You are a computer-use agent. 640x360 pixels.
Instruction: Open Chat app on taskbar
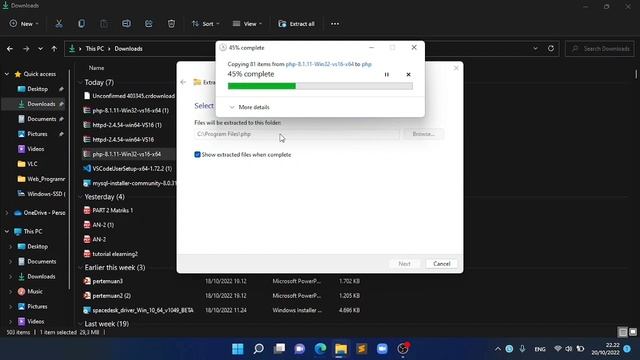[x=300, y=349]
